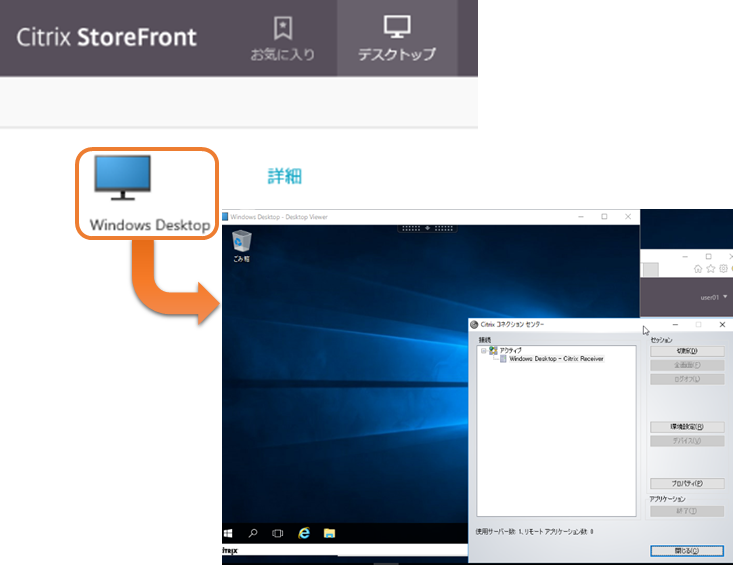Launch the Windows Desktop icon in StoreFront

(147, 193)
